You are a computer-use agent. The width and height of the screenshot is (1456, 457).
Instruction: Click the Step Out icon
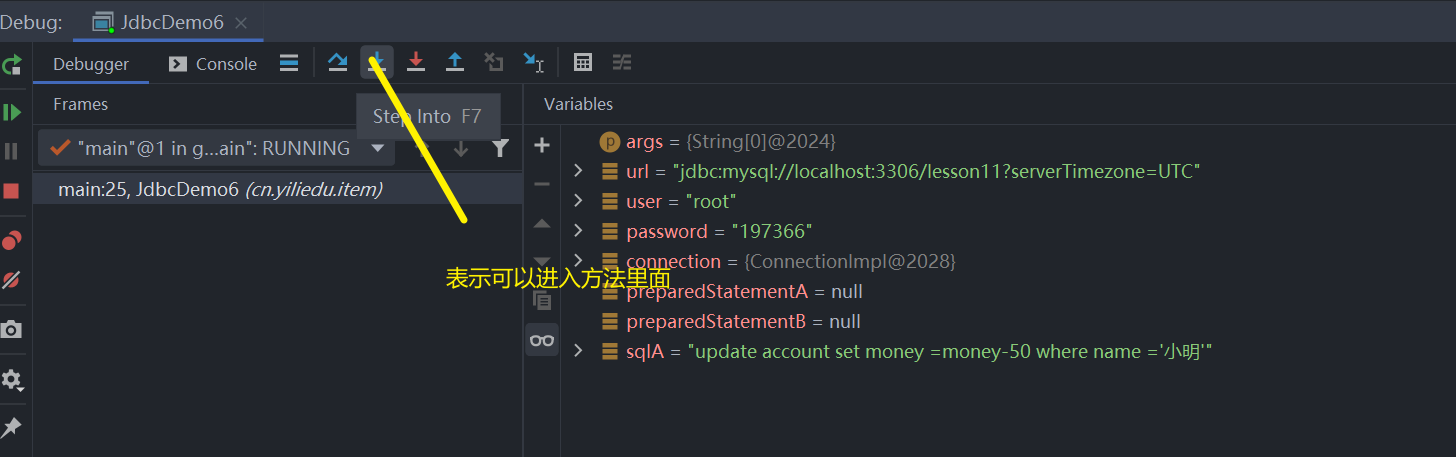[x=455, y=63]
